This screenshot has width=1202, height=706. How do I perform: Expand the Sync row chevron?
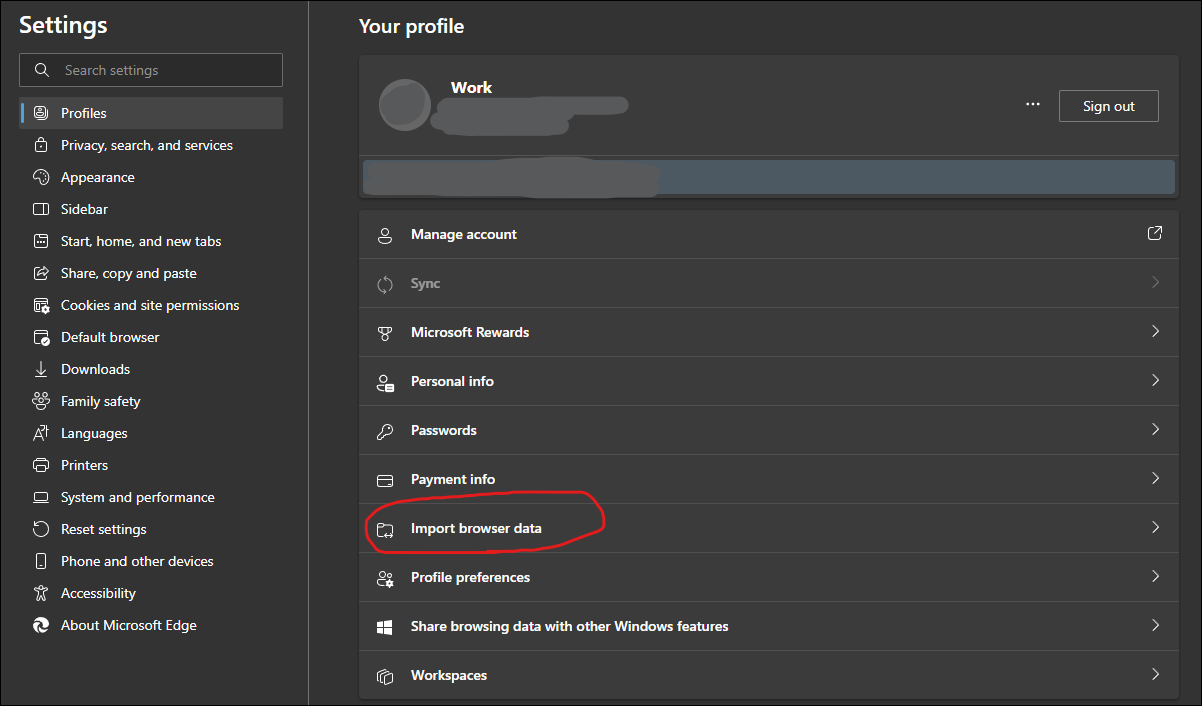click(1155, 282)
